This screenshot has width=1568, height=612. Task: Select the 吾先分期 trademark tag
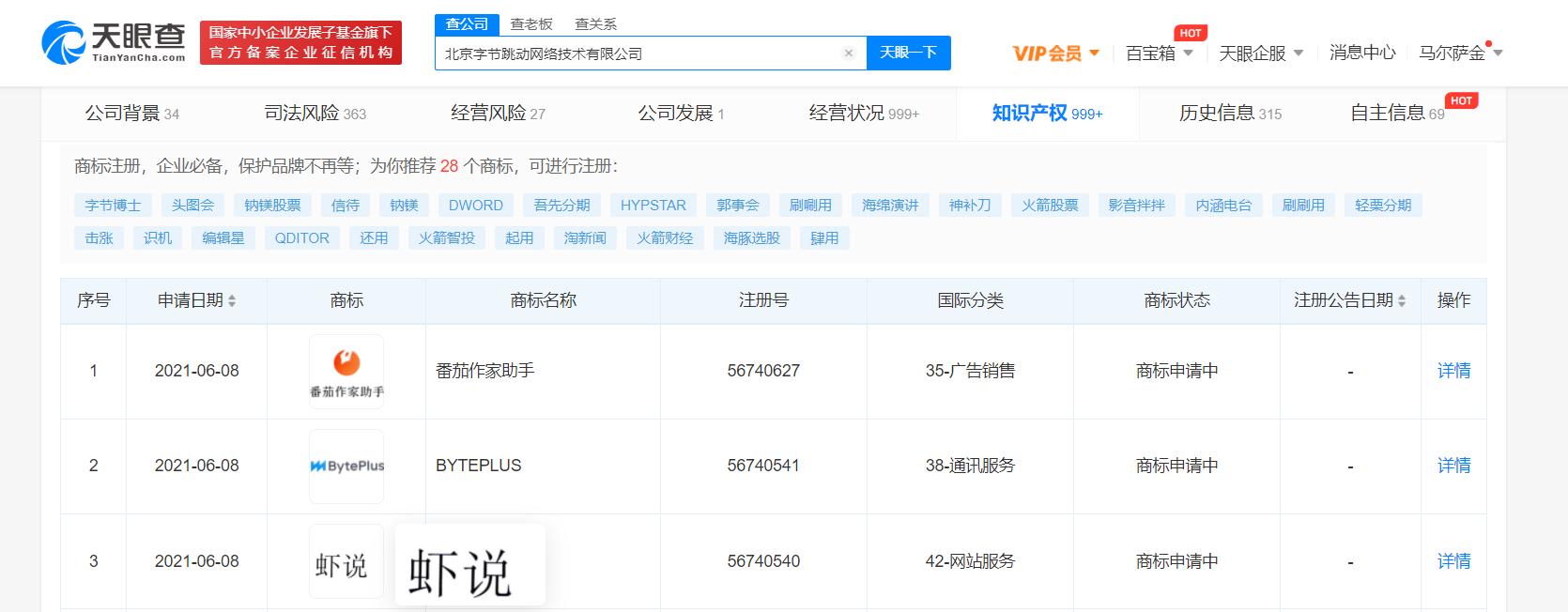point(561,206)
